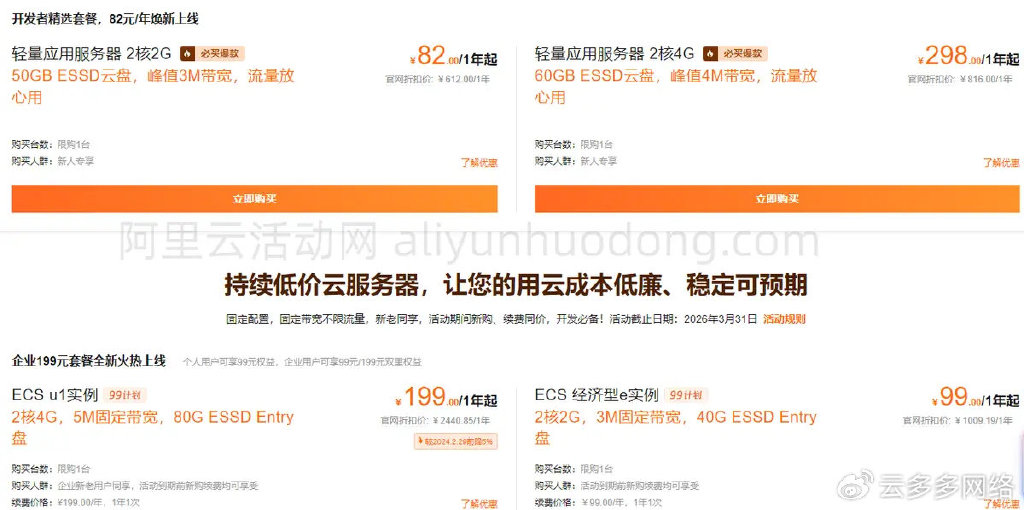Click the 2核4G, 5M固定带宽 description

(x=153, y=427)
